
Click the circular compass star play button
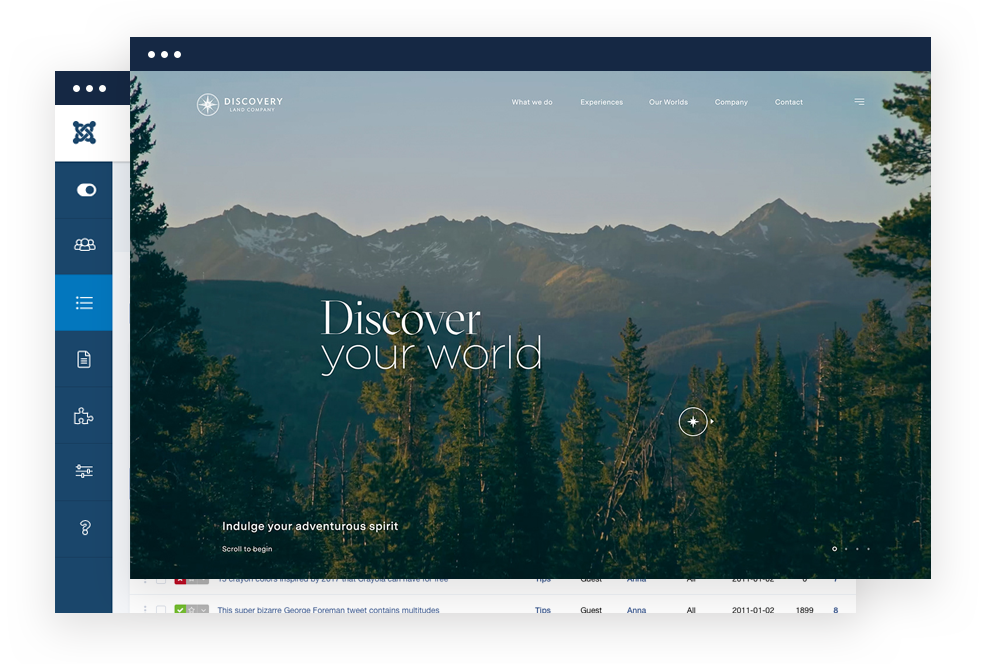(693, 421)
